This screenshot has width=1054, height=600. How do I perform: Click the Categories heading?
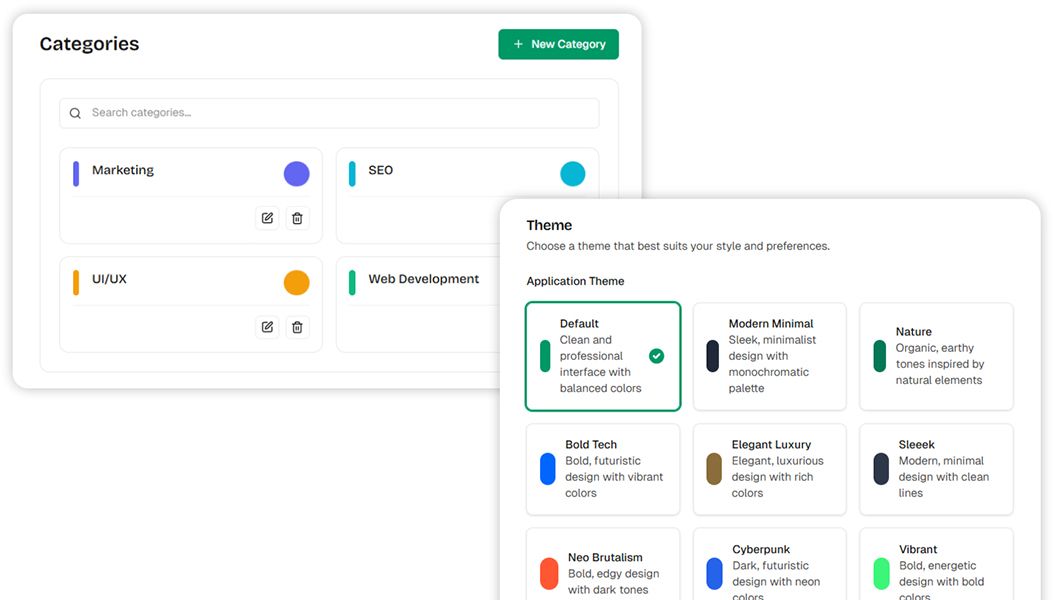(x=89, y=44)
